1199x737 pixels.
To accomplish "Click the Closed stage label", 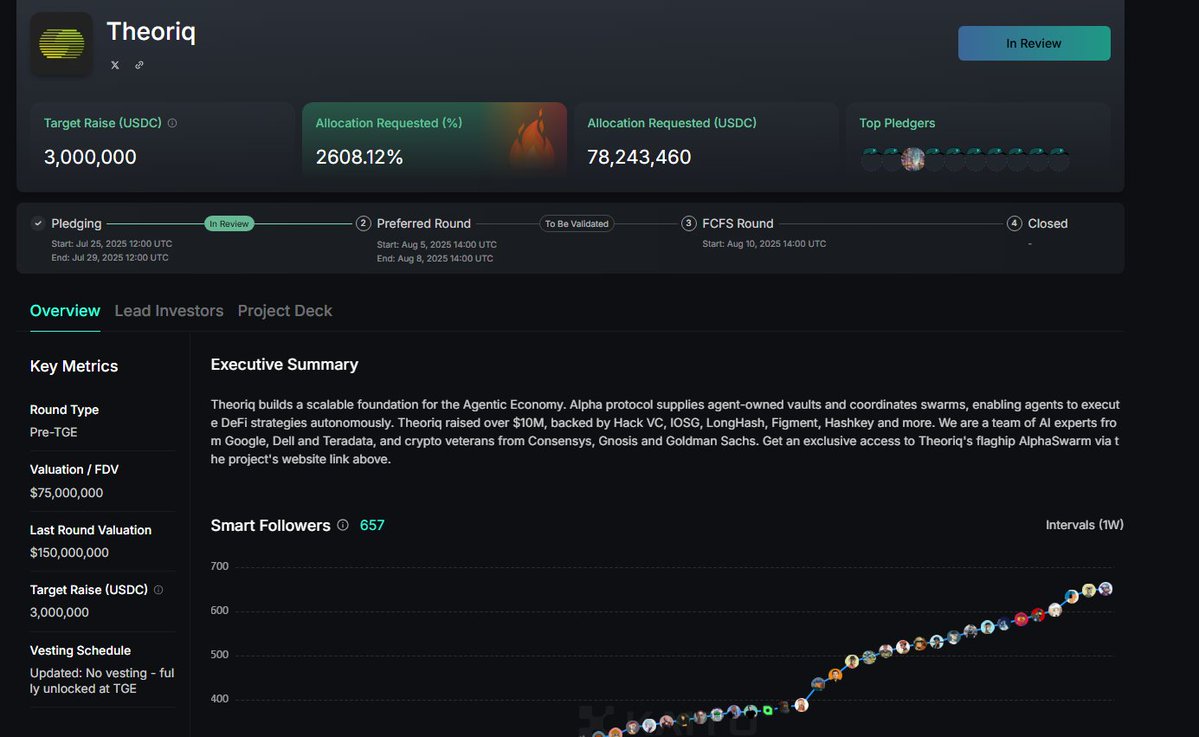I will tap(1048, 223).
